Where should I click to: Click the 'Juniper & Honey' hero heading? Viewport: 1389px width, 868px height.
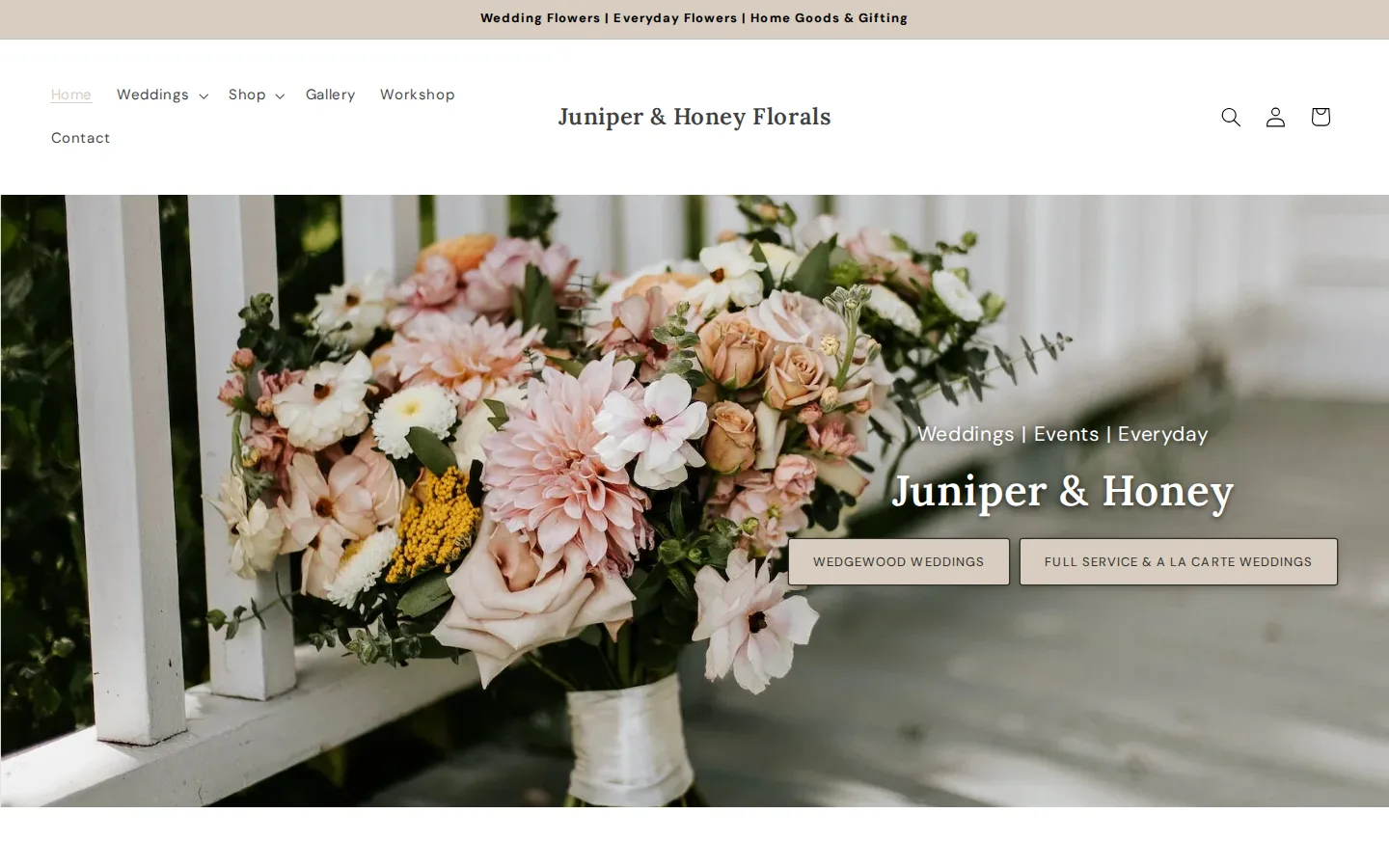pos(1062,491)
